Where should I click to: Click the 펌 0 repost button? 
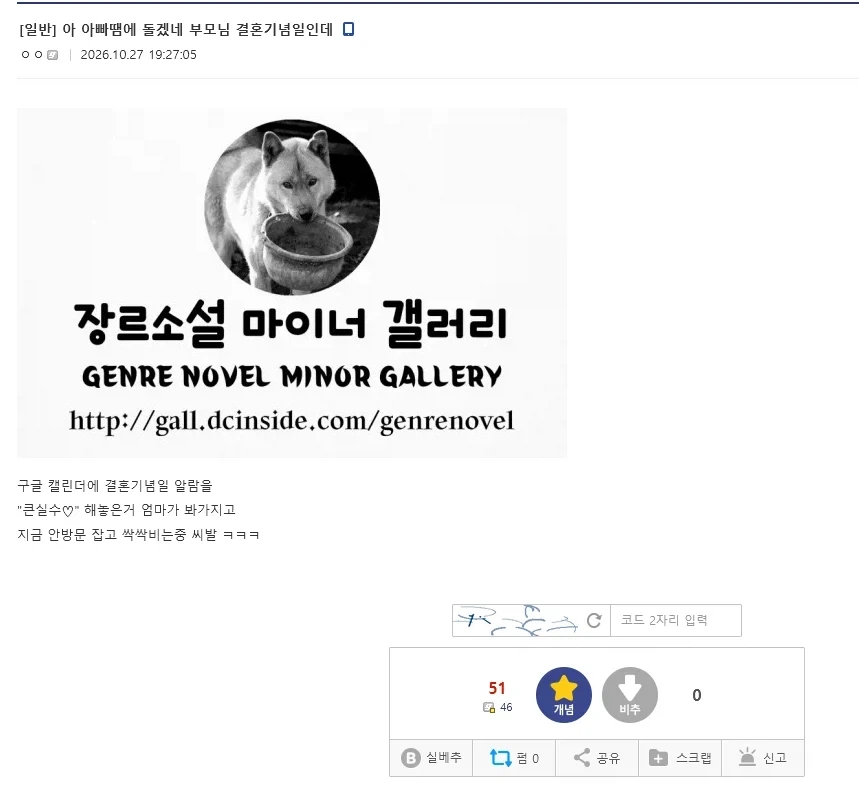pyautogui.click(x=514, y=758)
